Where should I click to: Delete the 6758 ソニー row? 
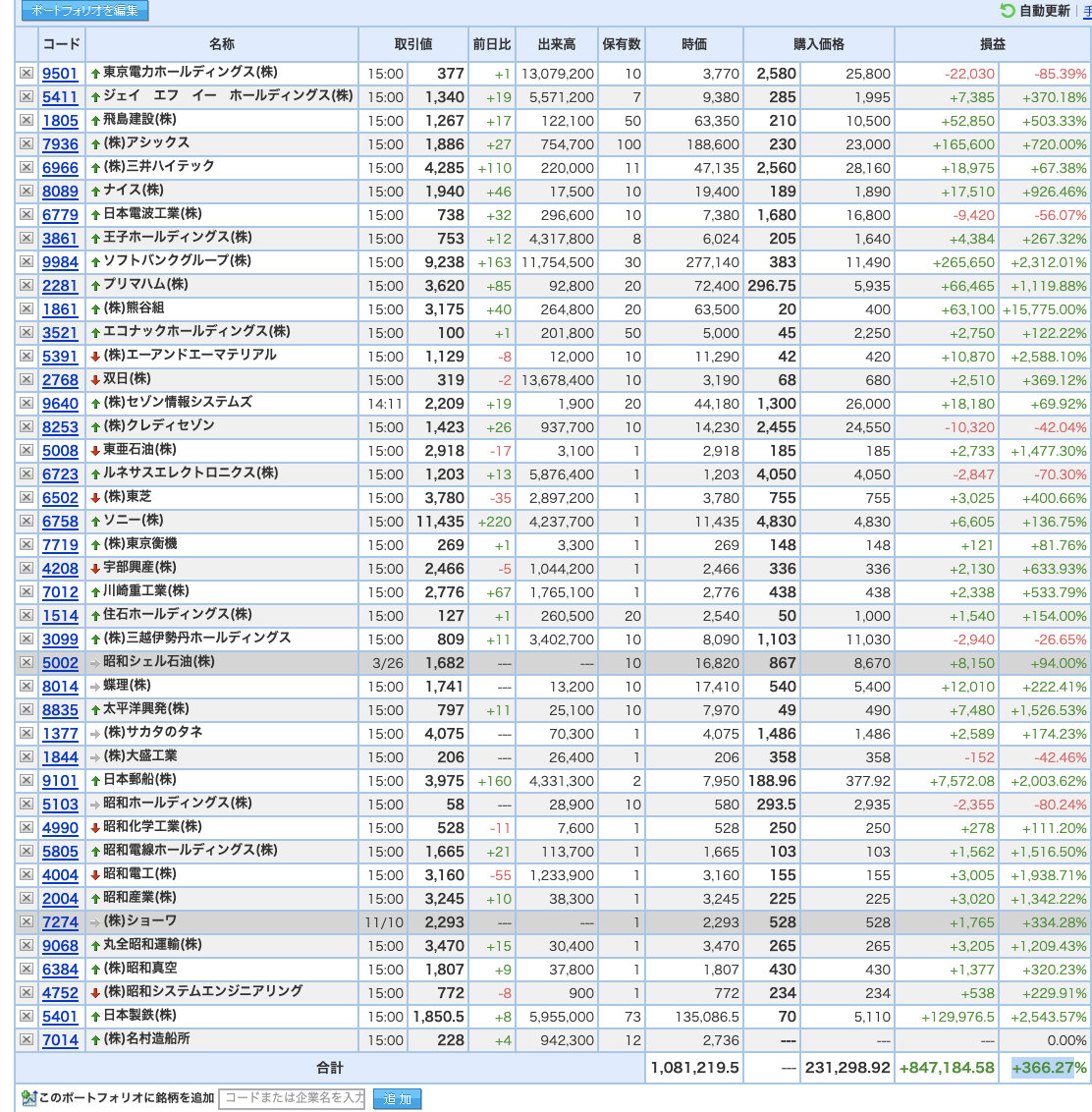(x=27, y=521)
